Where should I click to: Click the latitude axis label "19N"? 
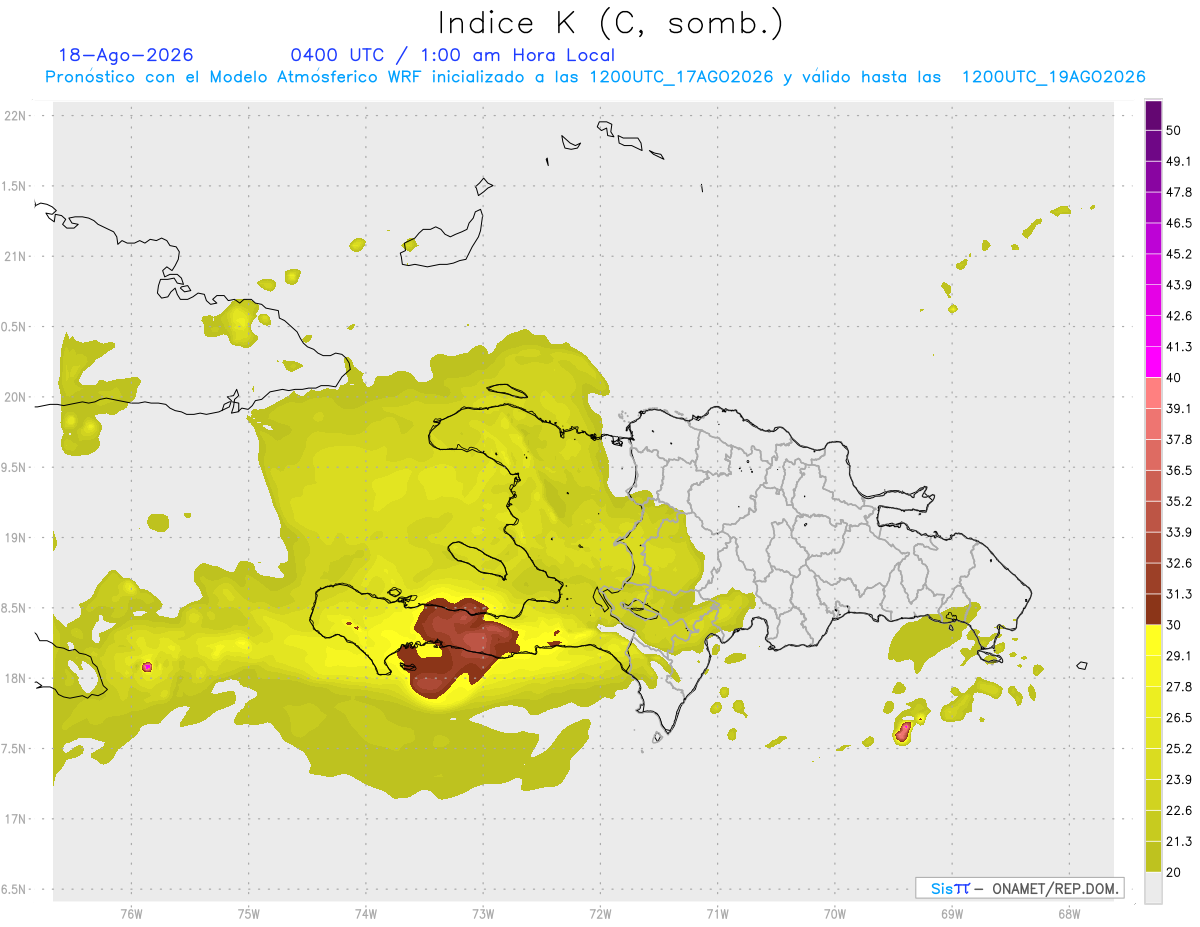pos(15,538)
